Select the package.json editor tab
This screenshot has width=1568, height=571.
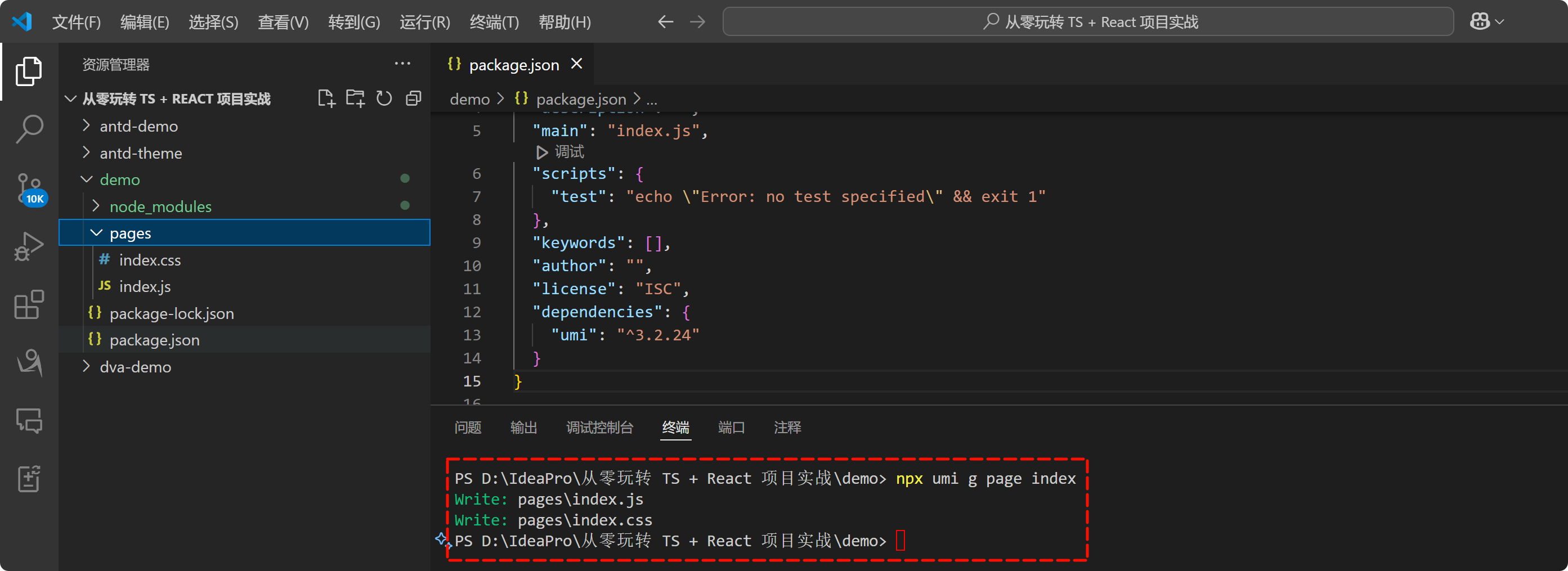click(513, 64)
